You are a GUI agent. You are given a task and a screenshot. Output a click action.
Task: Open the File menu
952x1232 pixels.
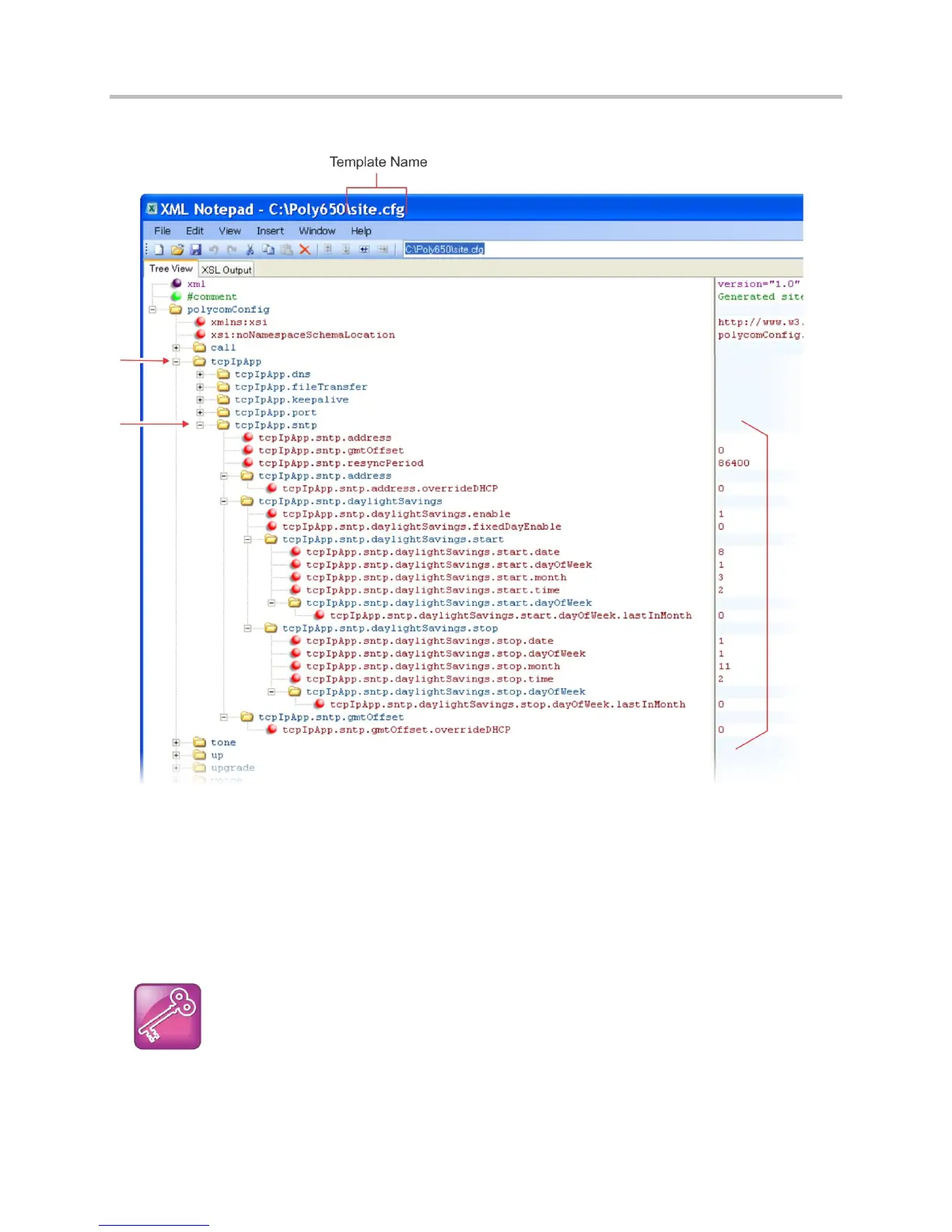(x=163, y=231)
